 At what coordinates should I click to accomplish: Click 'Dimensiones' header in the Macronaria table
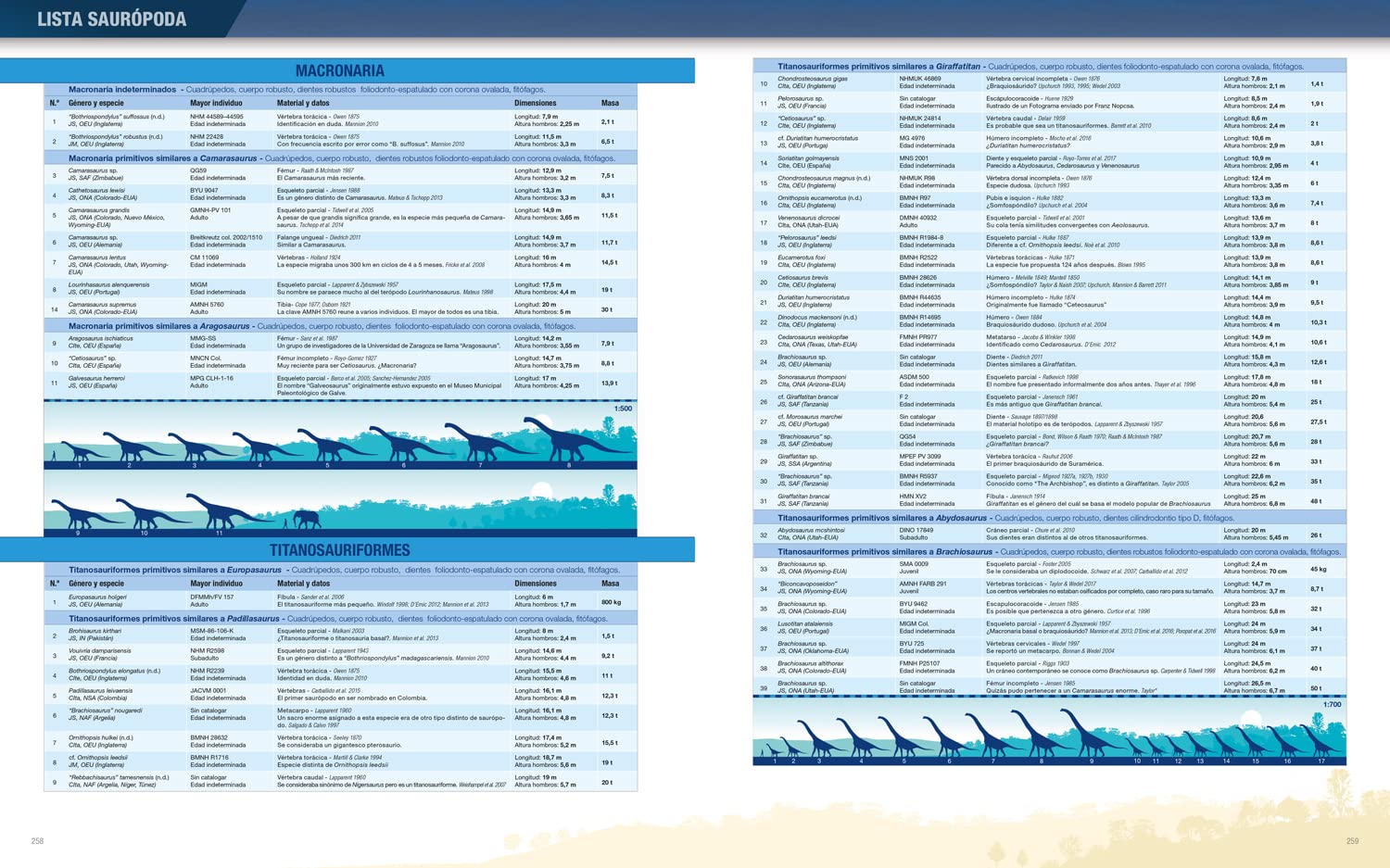(536, 103)
